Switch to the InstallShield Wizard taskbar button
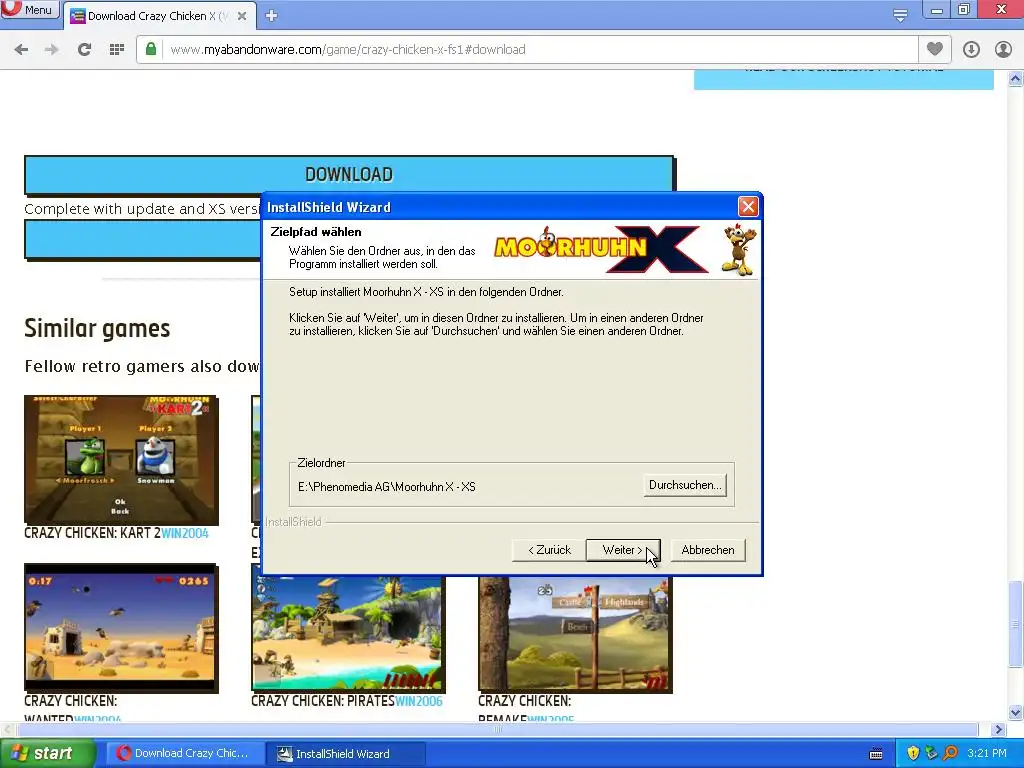 click(346, 754)
